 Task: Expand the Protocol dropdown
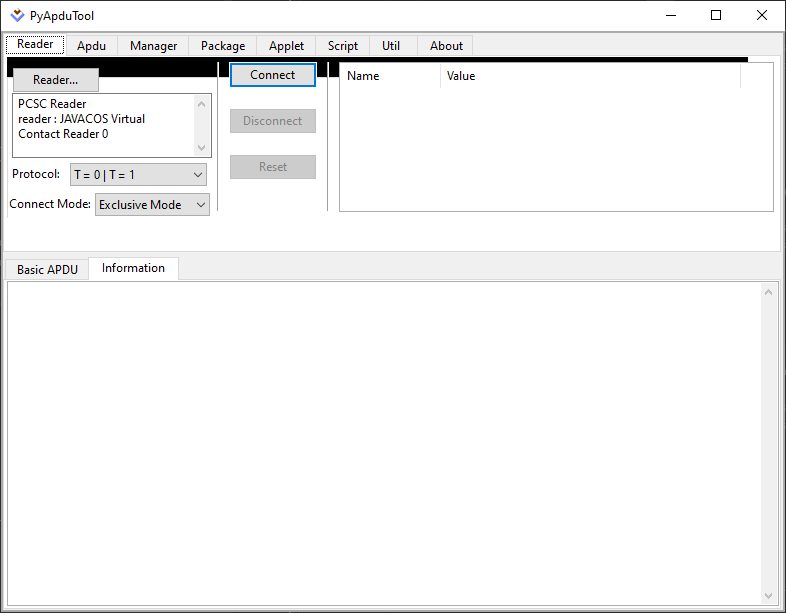click(x=138, y=175)
